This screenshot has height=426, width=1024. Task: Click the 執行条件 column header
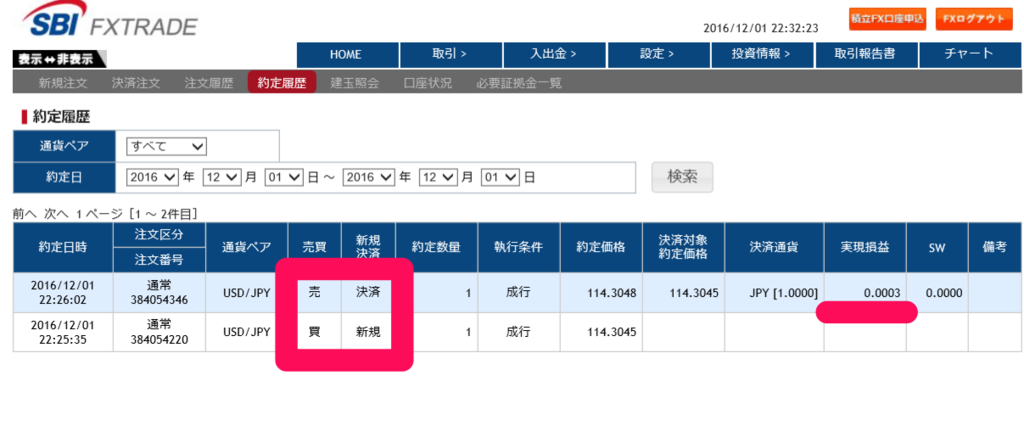[x=519, y=248]
